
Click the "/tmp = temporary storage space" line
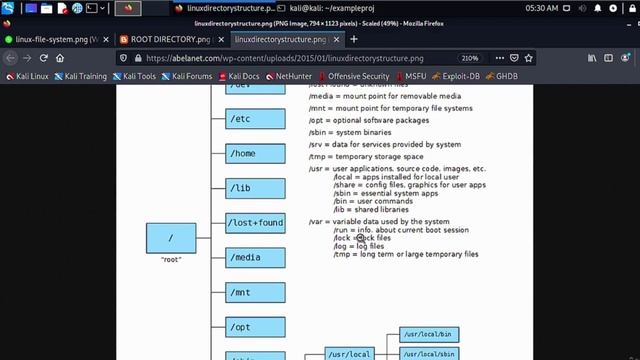(366, 157)
